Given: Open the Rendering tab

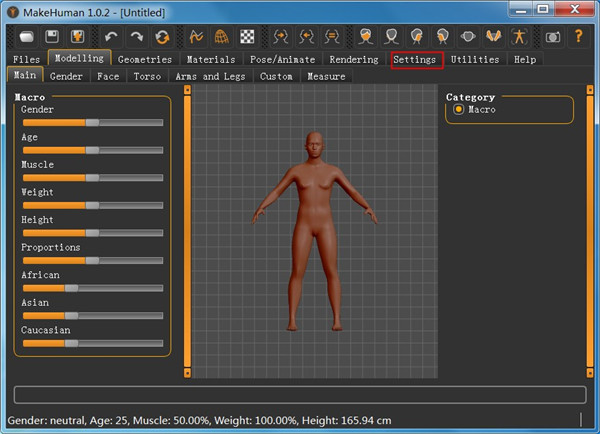Looking at the screenshot, I should [354, 60].
